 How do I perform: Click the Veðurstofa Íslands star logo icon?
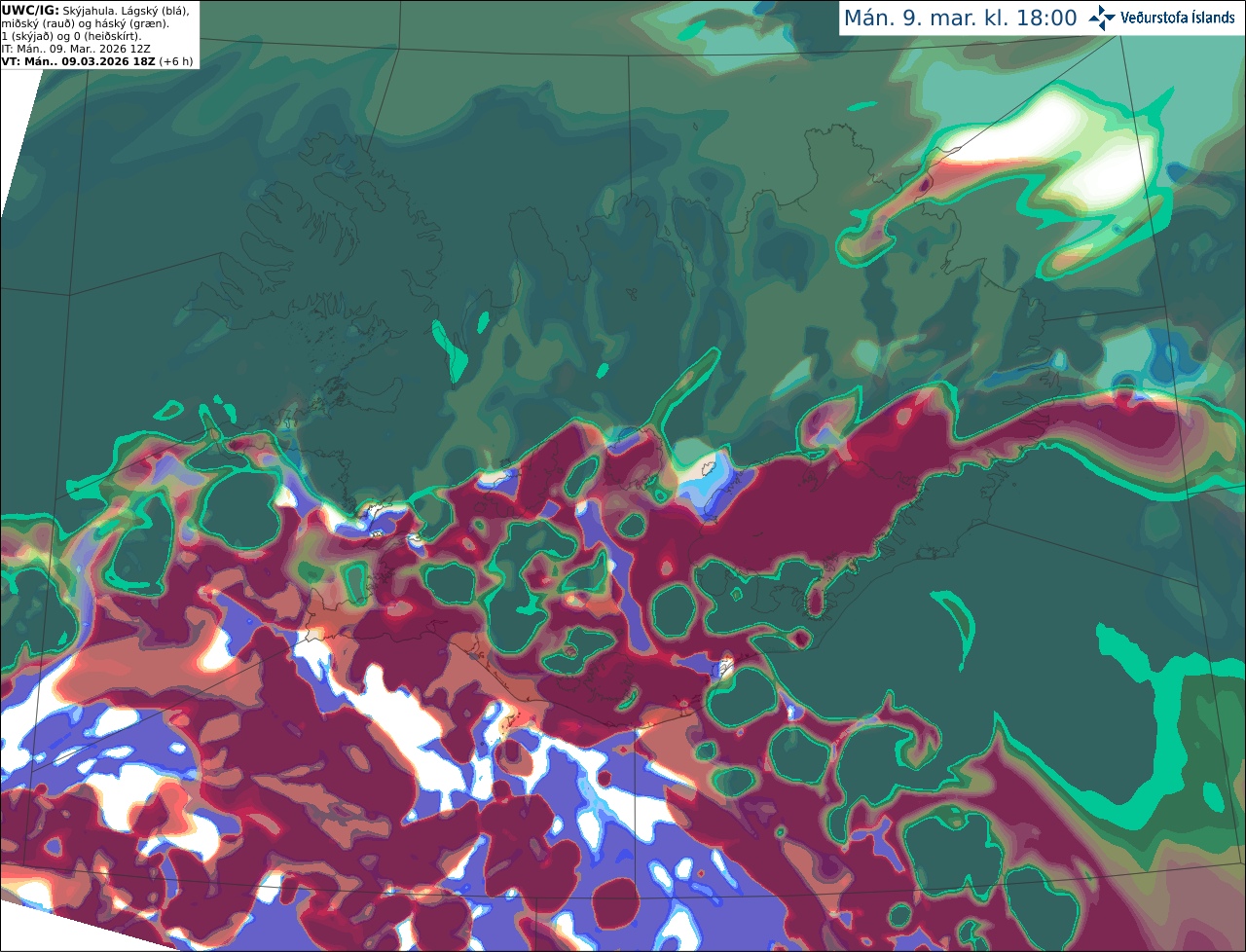pyautogui.click(x=1103, y=18)
